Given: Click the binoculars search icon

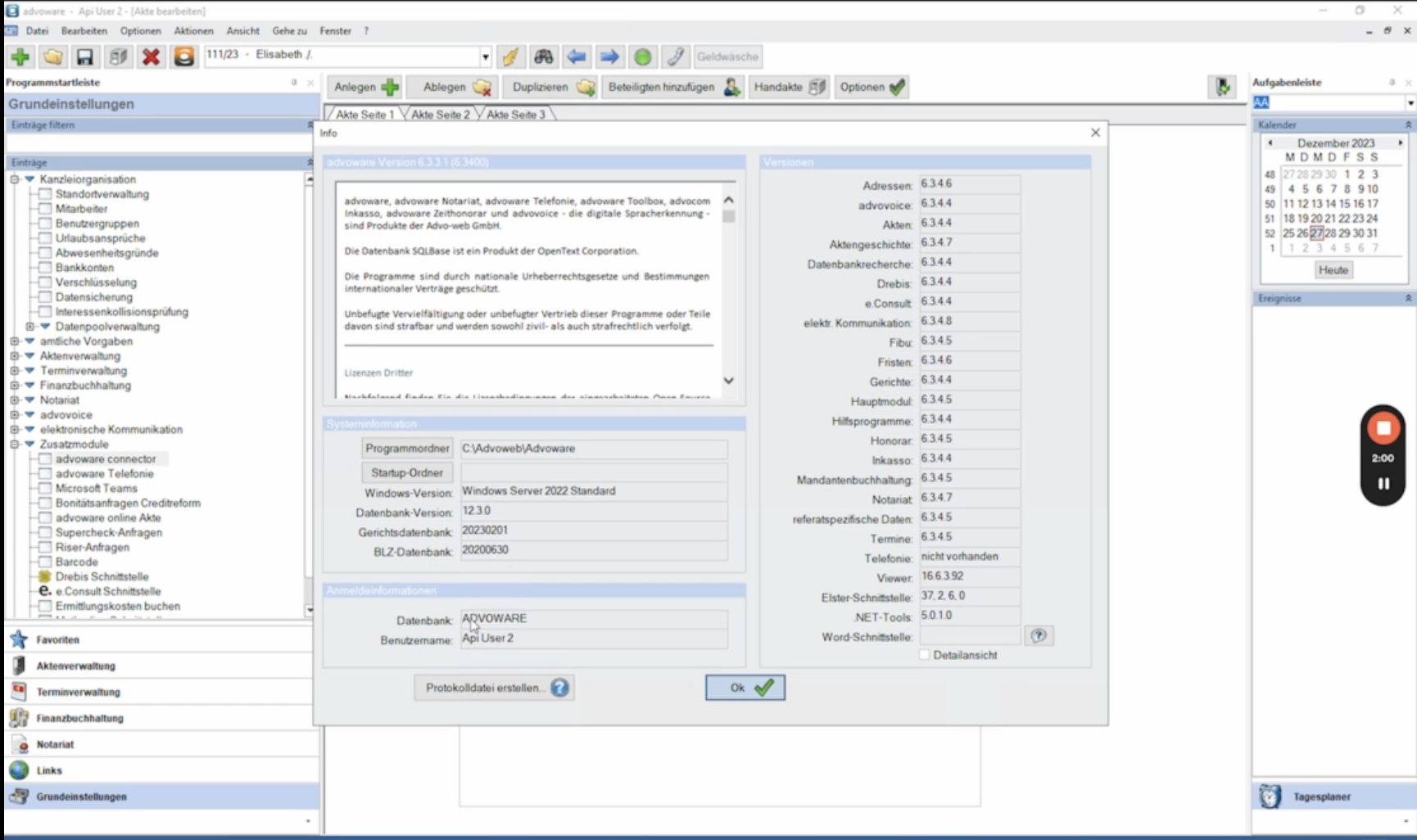Looking at the screenshot, I should click(544, 56).
